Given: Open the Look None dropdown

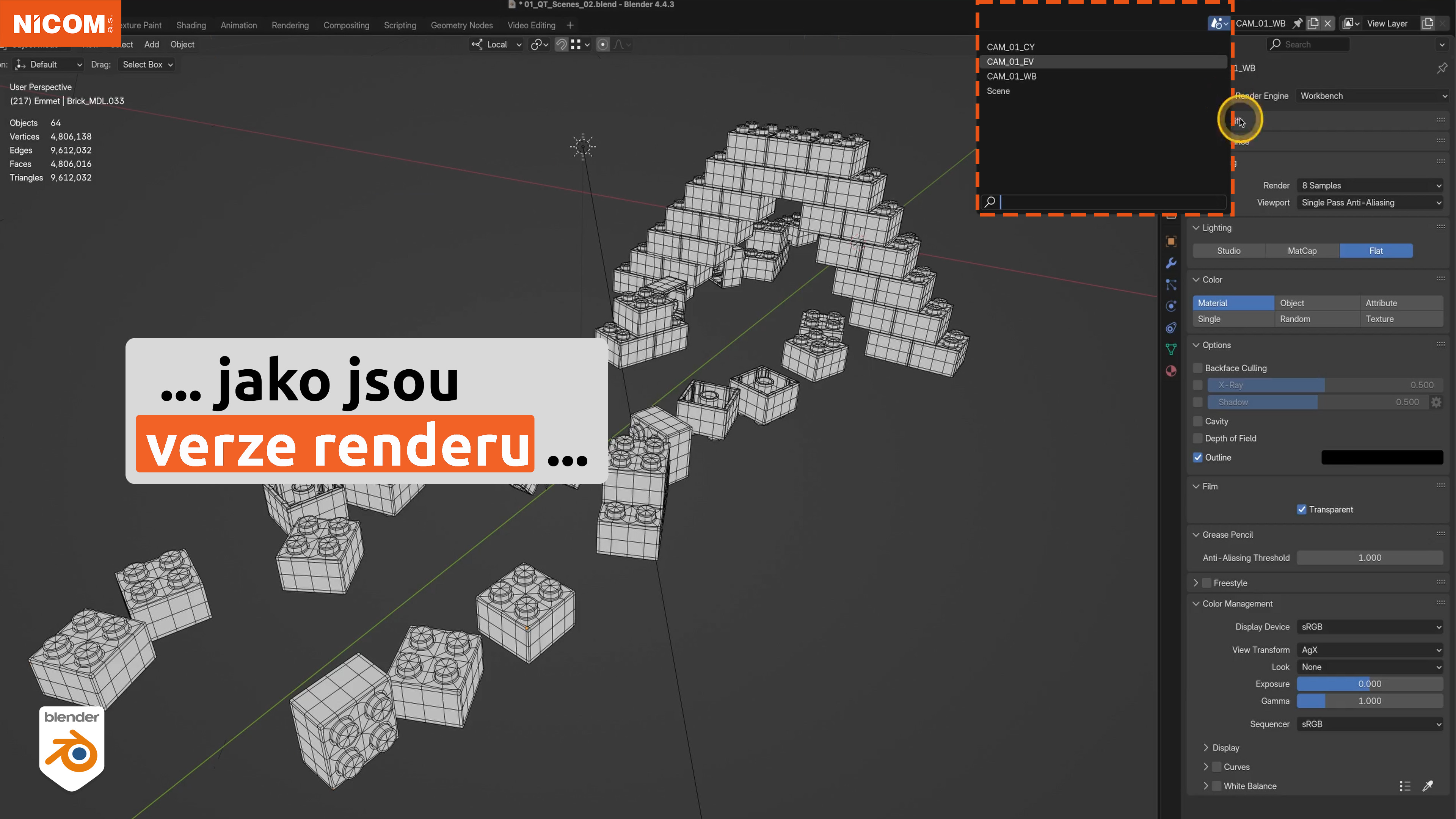Looking at the screenshot, I should click(x=1370, y=667).
